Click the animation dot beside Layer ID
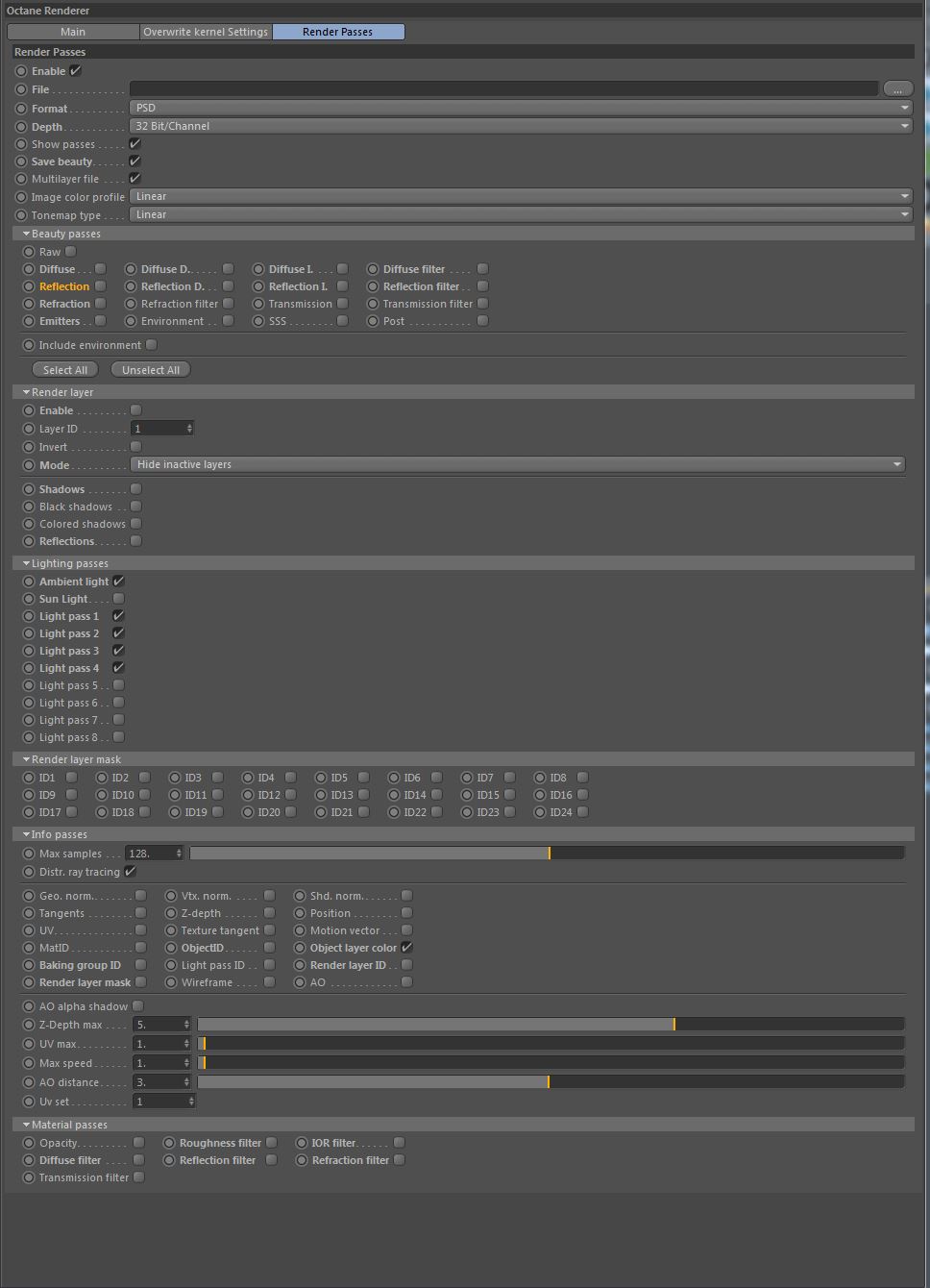The height and width of the screenshot is (1288, 930). pyautogui.click(x=29, y=429)
